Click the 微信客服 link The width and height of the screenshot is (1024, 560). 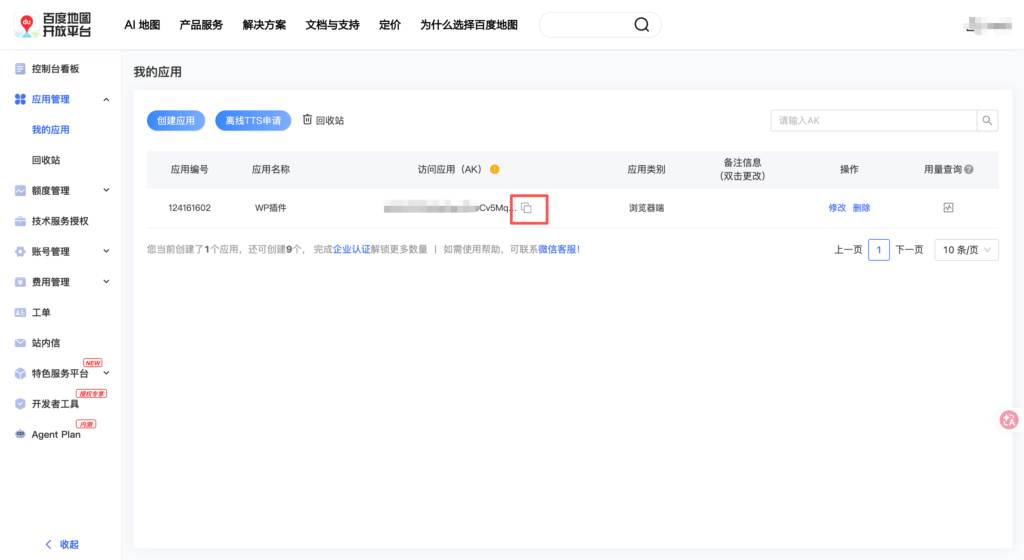point(559,249)
